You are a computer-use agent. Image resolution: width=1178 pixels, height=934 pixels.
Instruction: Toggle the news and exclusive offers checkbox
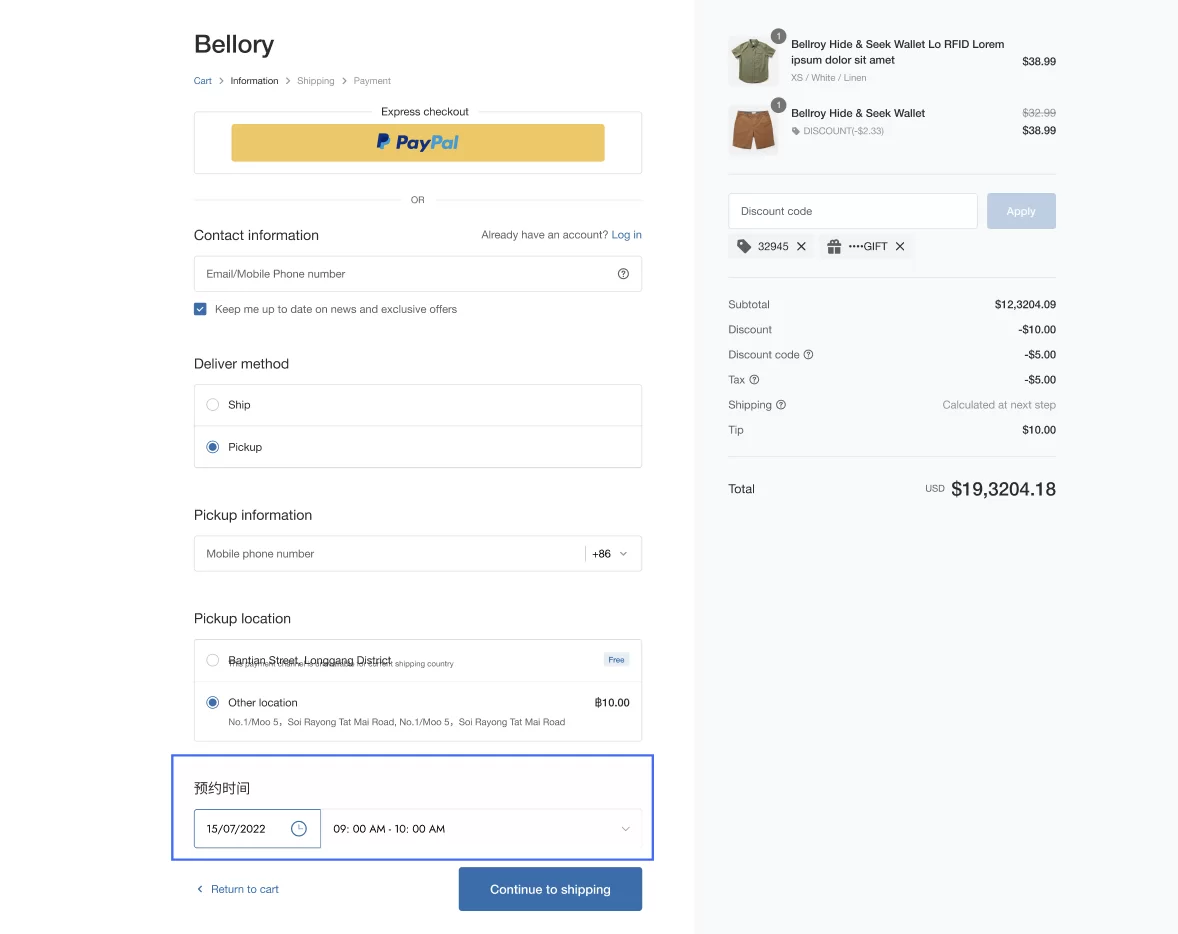(x=201, y=310)
